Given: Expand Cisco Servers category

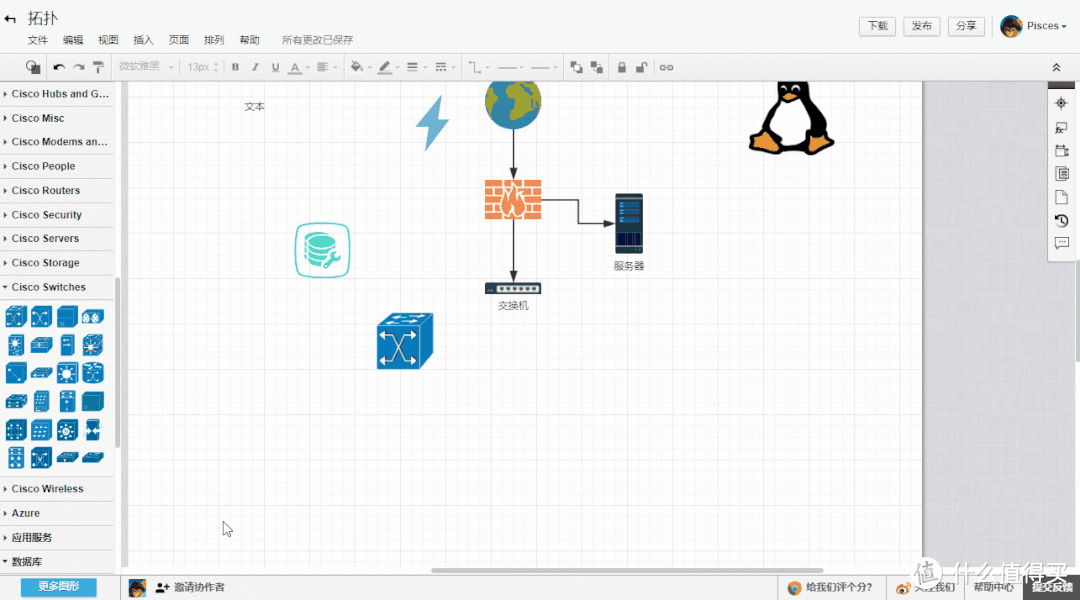Looking at the screenshot, I should click(x=56, y=238).
